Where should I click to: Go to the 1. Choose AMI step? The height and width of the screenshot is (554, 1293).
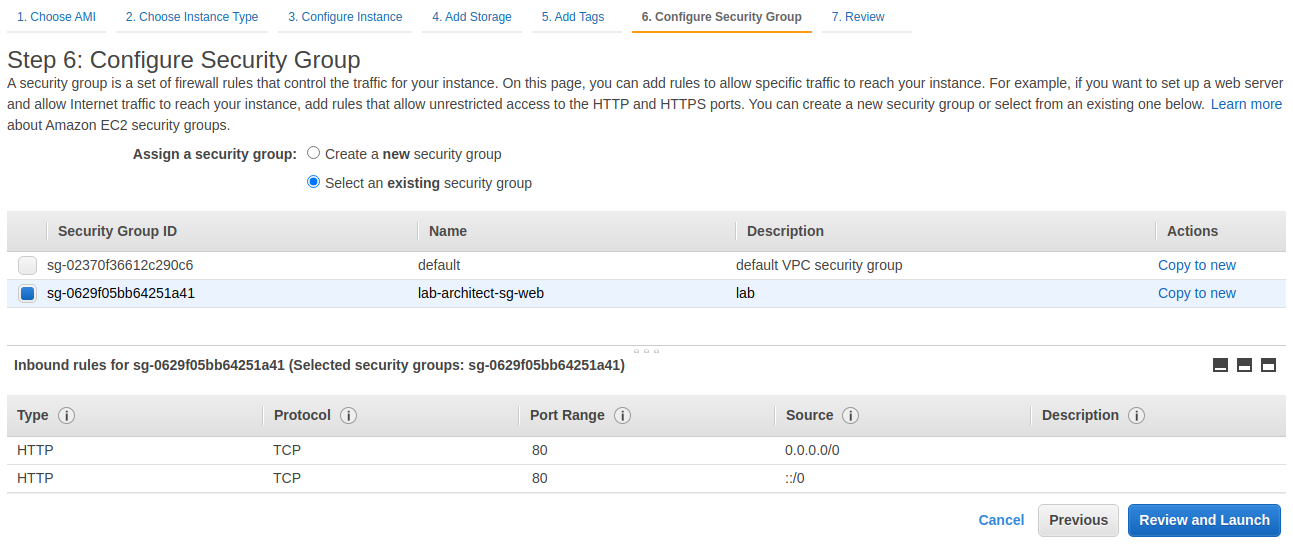point(56,17)
